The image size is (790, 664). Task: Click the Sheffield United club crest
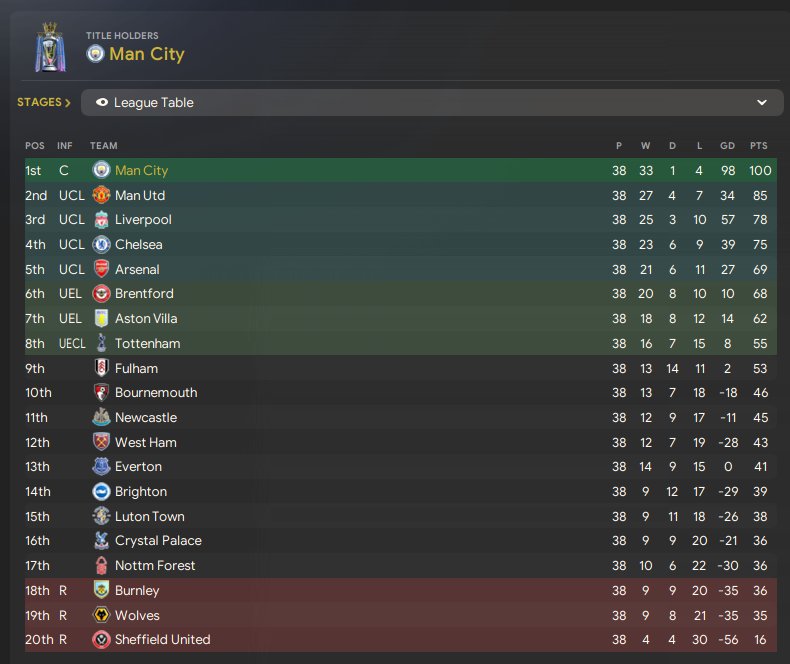101,639
